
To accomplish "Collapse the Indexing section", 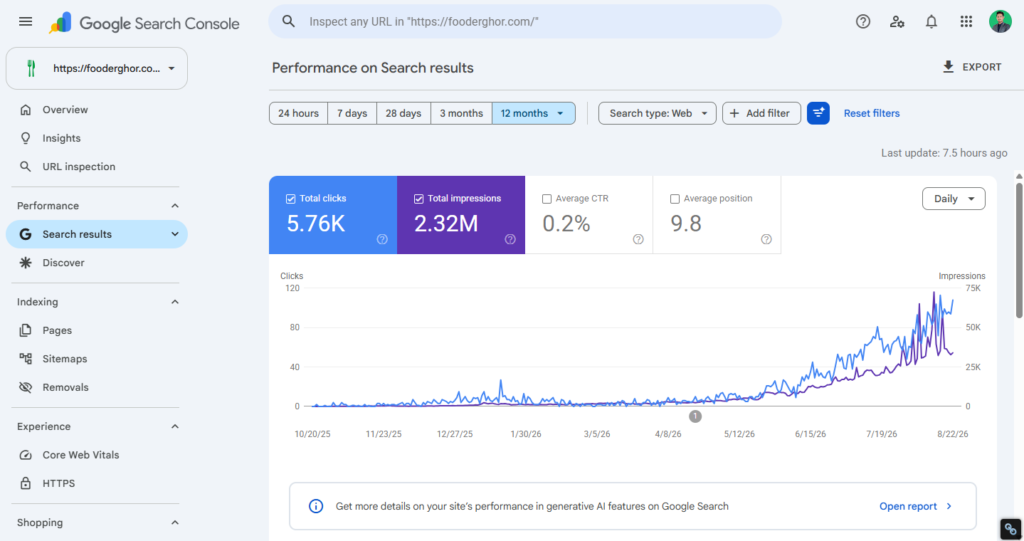I will pos(175,302).
